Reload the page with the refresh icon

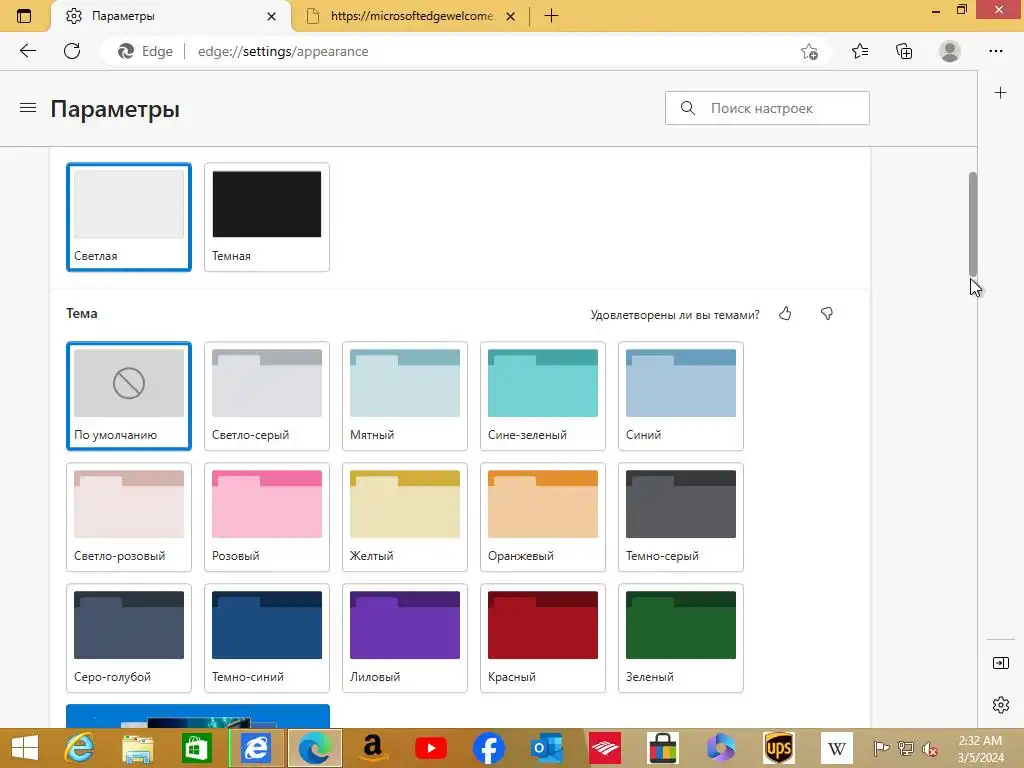click(x=72, y=51)
